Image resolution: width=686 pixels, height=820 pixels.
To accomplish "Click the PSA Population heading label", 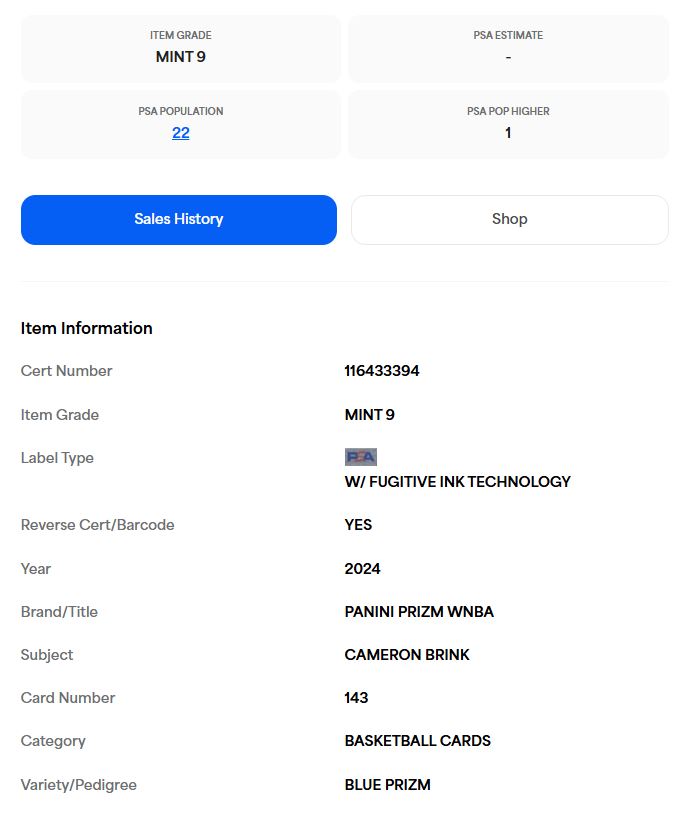I will click(181, 111).
